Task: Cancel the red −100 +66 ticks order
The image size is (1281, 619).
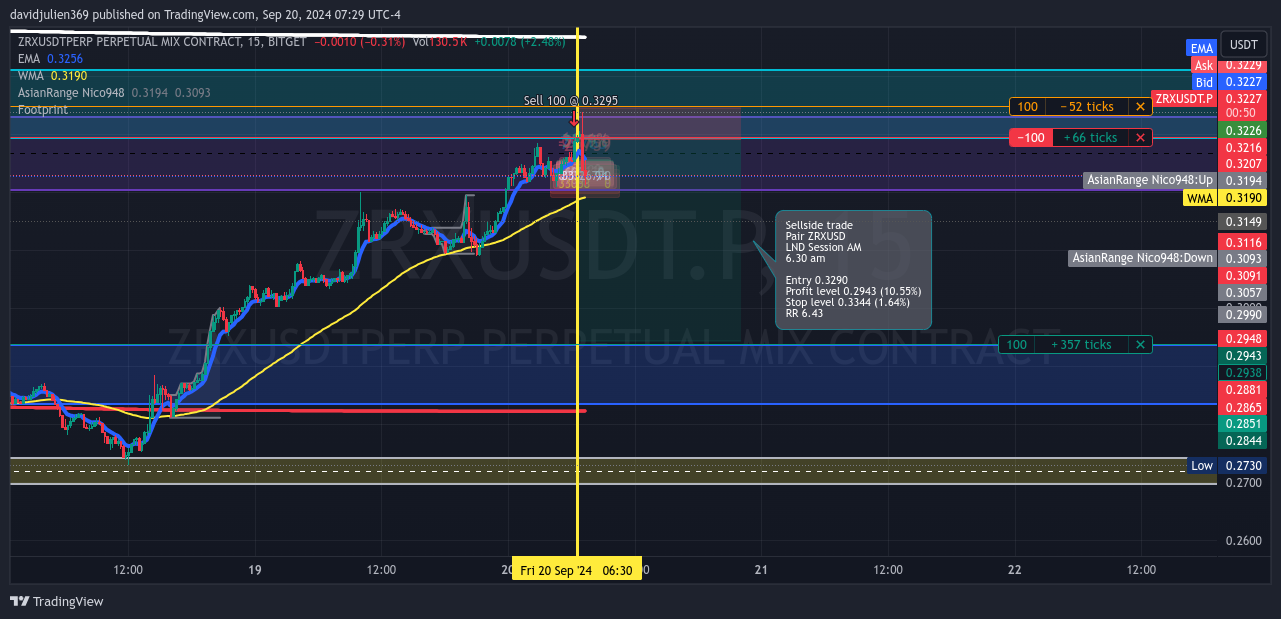Action: coord(1140,138)
